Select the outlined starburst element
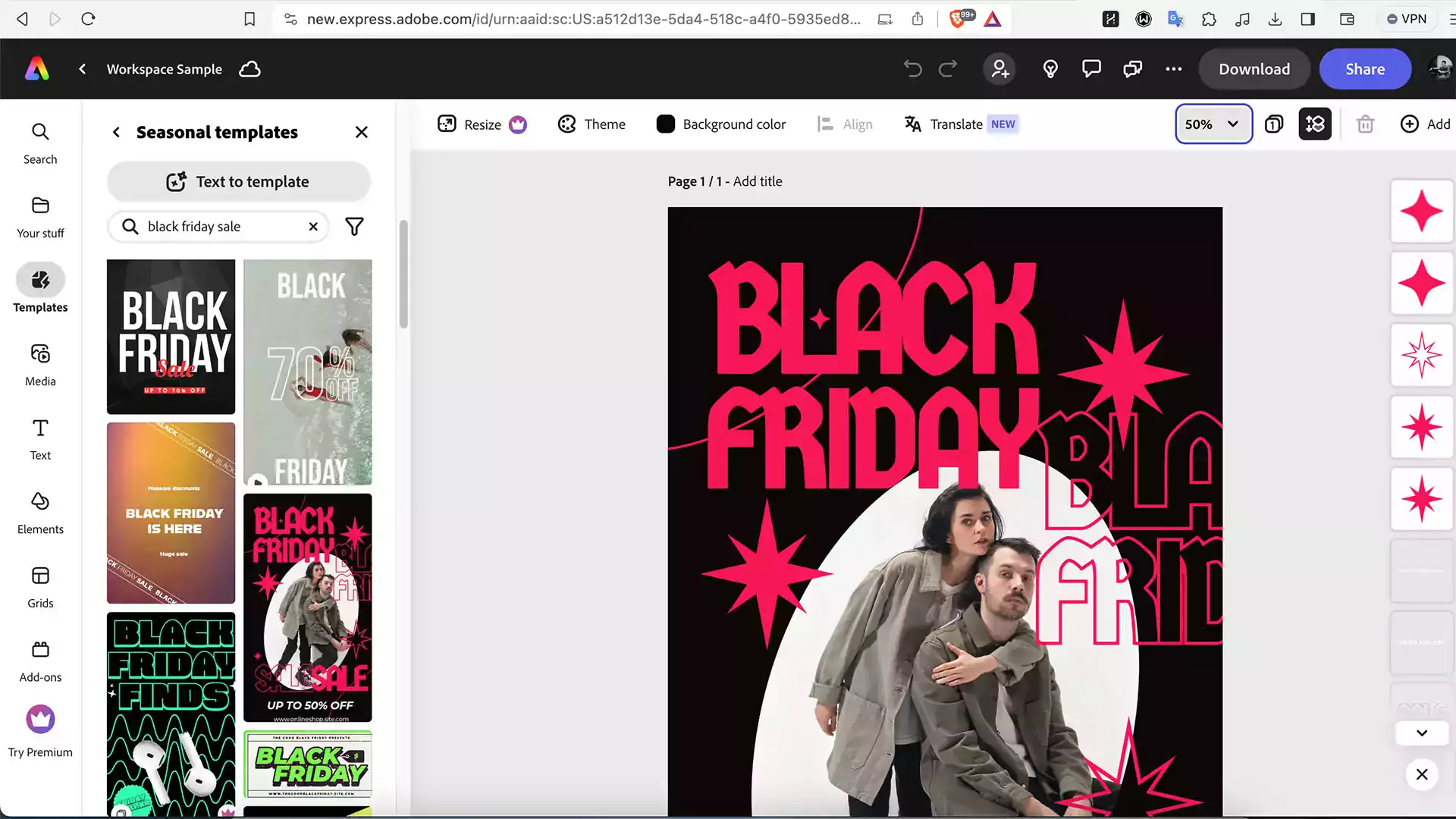The width and height of the screenshot is (1456, 819). pyautogui.click(x=1422, y=355)
